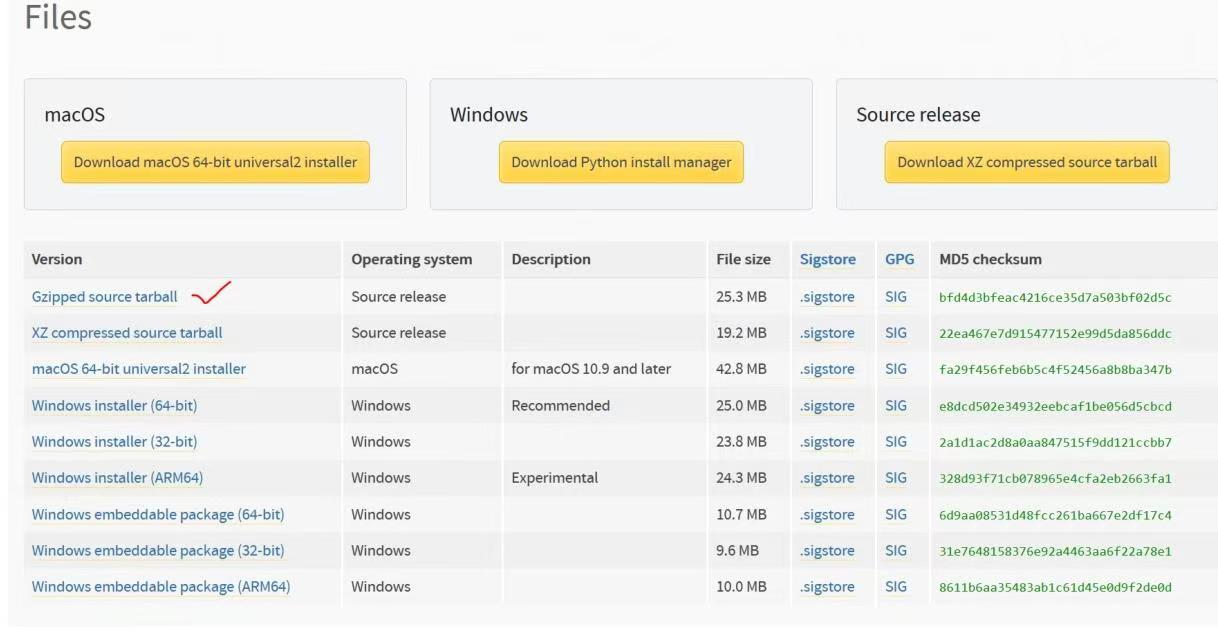Open SIG for XZ compressed source tarball
This screenshot has width=1218, height=630.
click(896, 333)
